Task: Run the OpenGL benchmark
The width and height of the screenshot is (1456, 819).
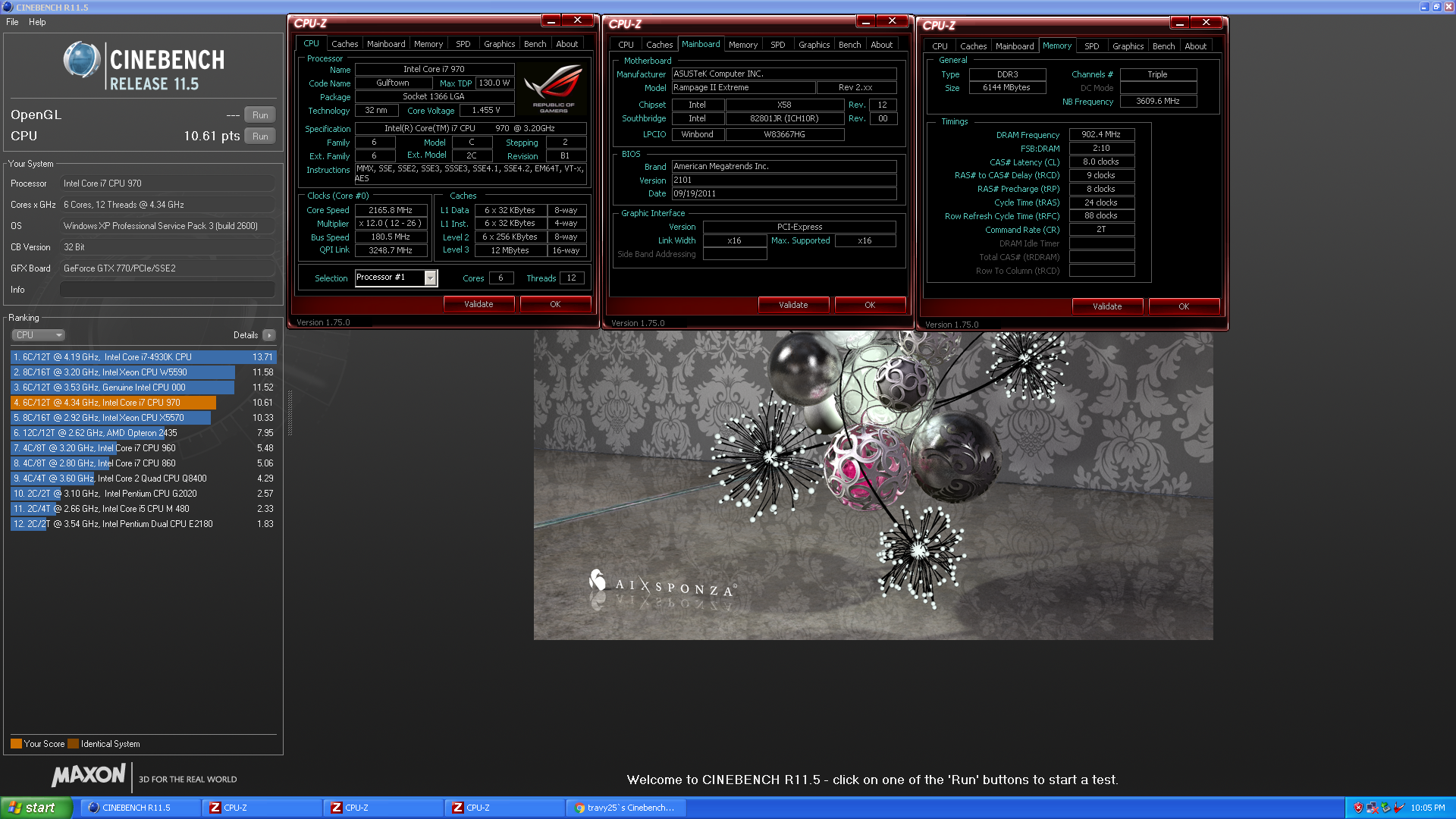Action: coord(260,115)
